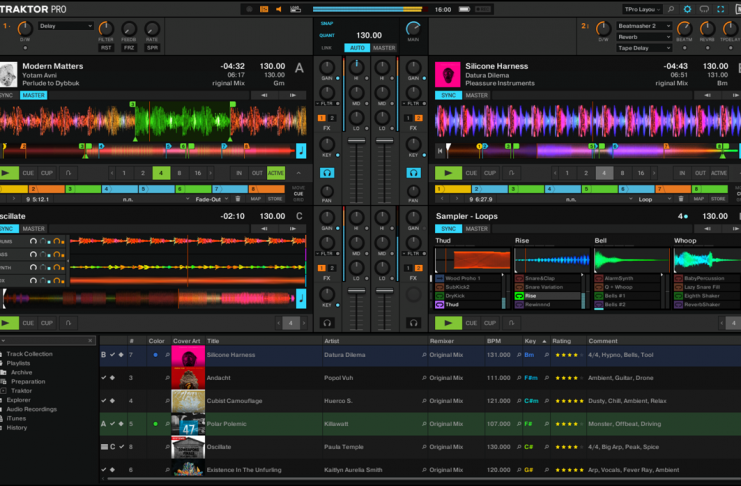Toggle FX unit 1 assign on Deck A channel
Viewport: 741px width, 486px height.
click(x=322, y=118)
